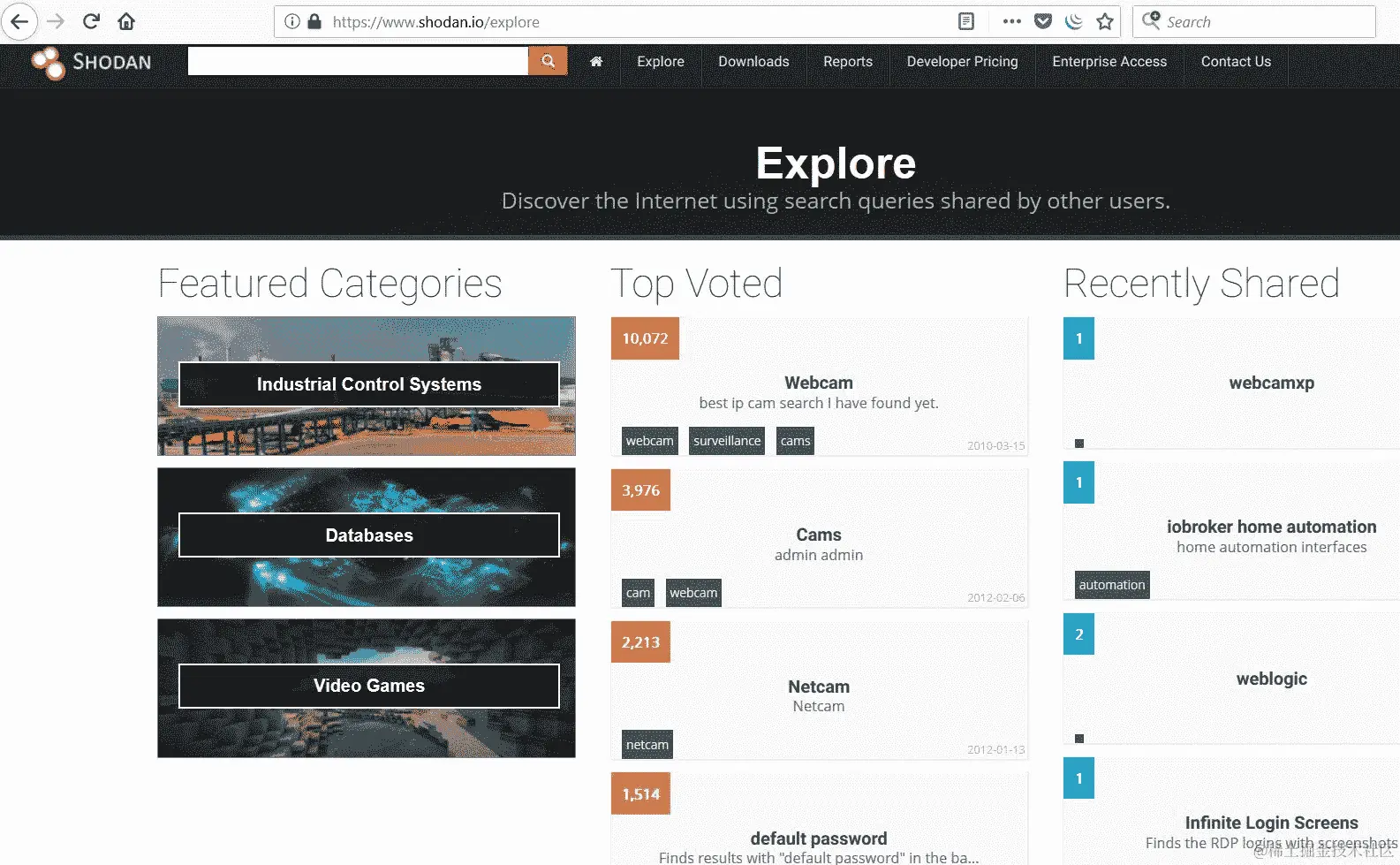Click vote badge beside webcamxp
The width and height of the screenshot is (1400, 865).
coord(1078,338)
